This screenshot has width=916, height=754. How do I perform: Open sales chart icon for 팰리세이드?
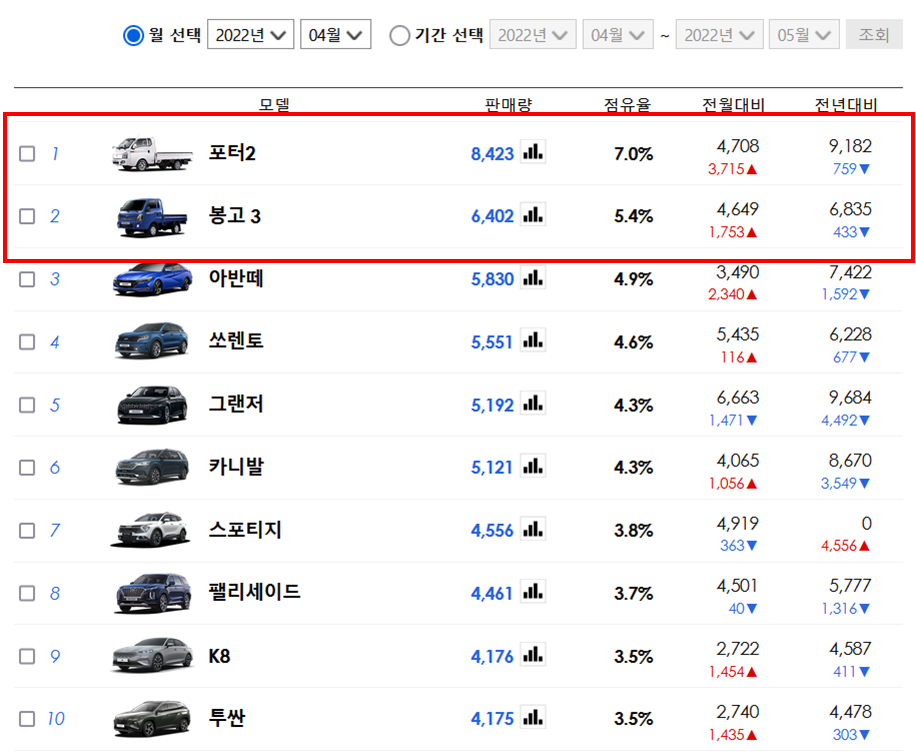(533, 592)
